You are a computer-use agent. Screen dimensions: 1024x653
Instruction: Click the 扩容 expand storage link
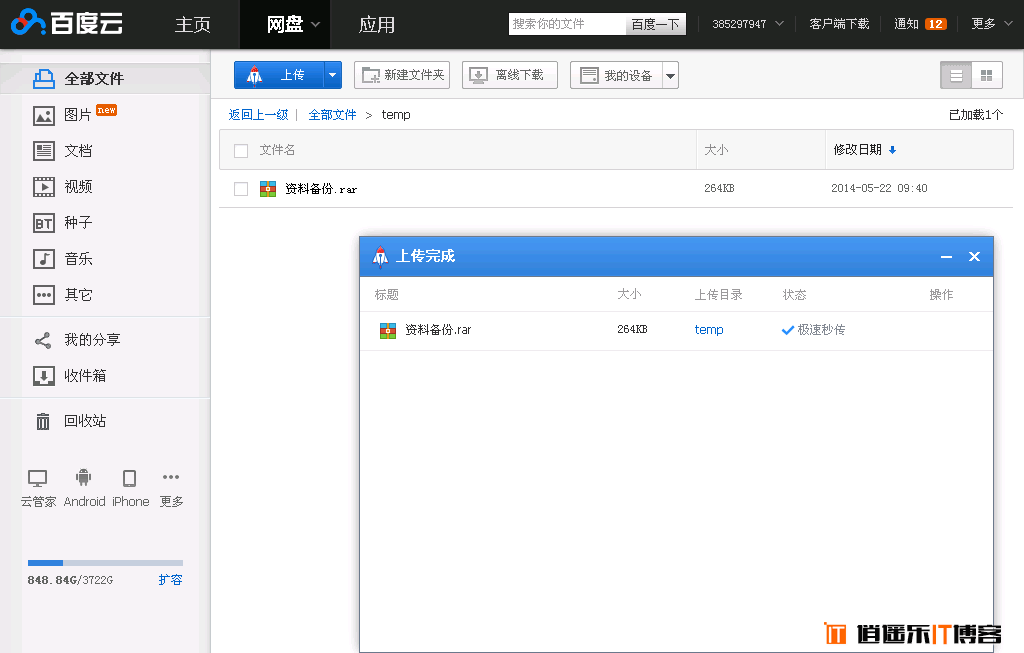[x=170, y=580]
